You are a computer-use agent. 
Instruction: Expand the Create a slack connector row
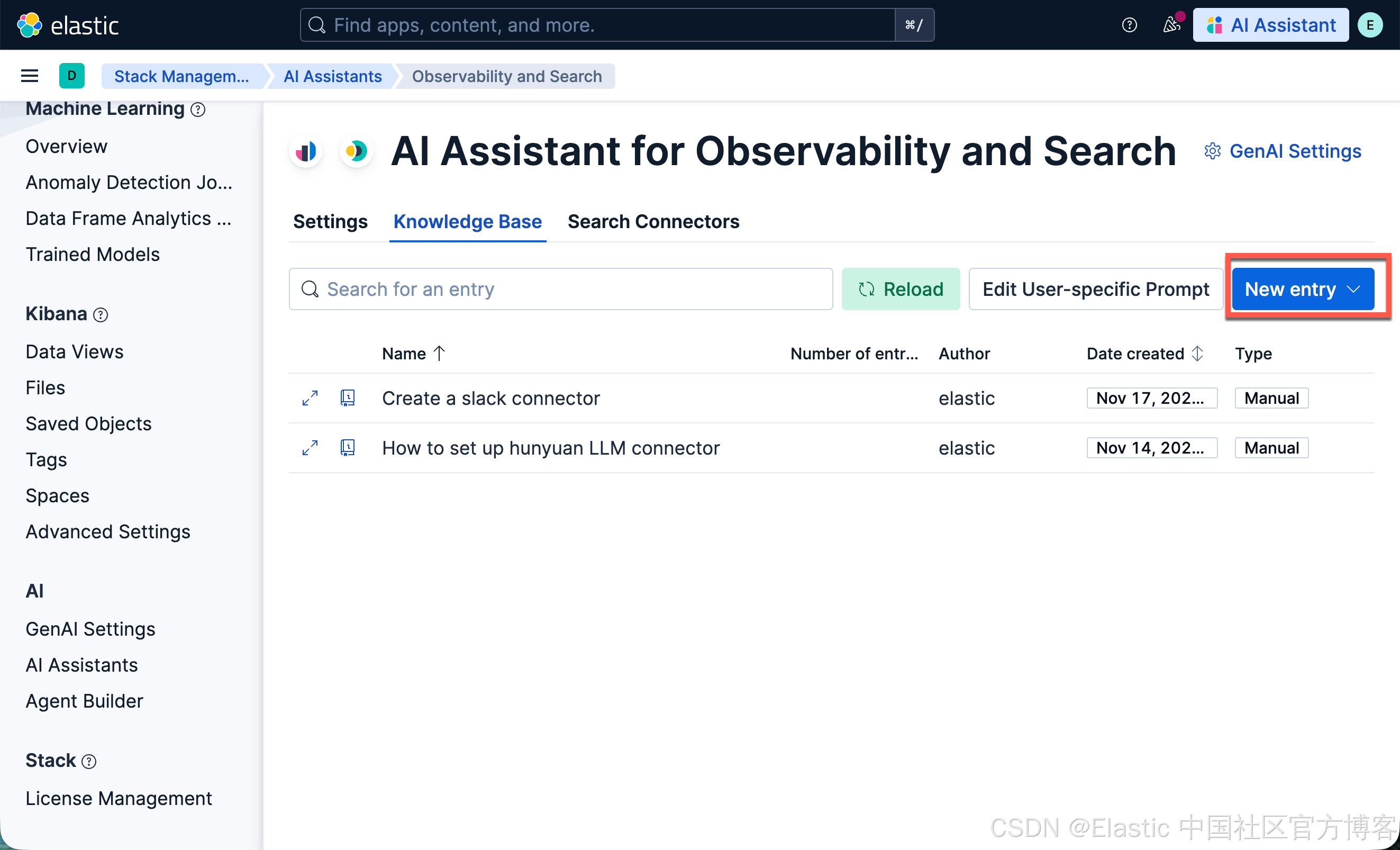pos(310,399)
